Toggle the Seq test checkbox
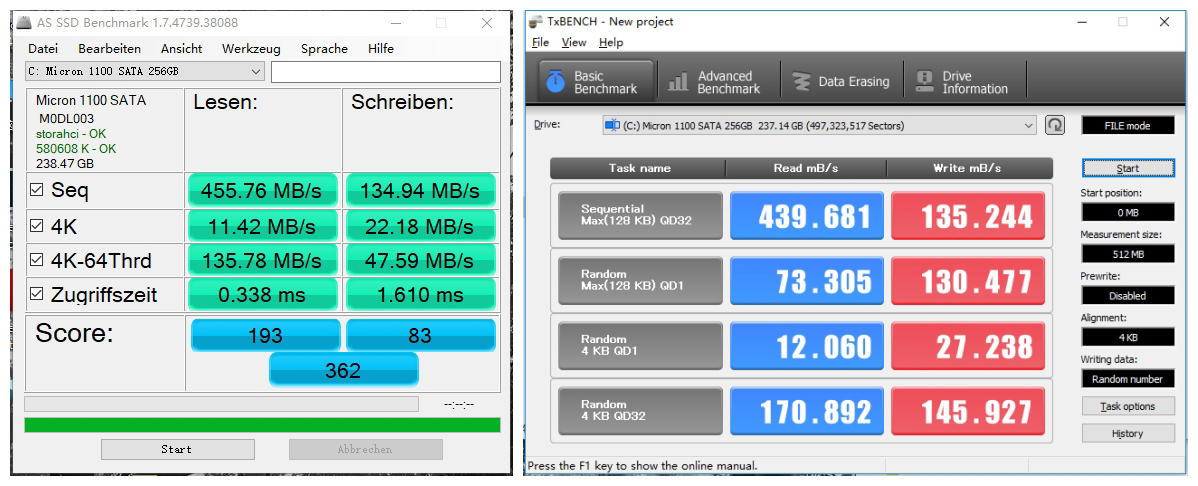 coord(38,191)
